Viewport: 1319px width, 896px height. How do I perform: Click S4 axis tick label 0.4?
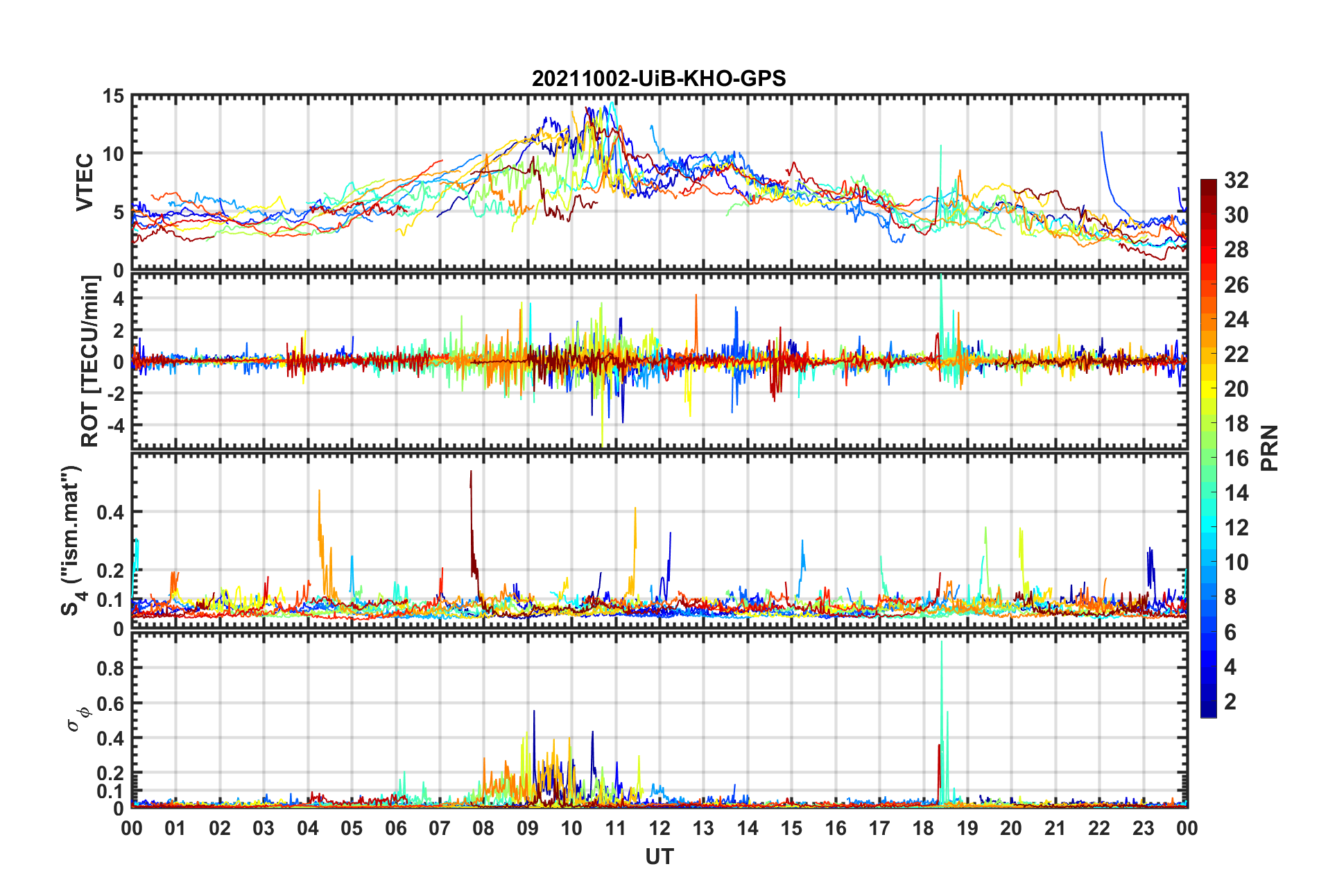(x=111, y=512)
